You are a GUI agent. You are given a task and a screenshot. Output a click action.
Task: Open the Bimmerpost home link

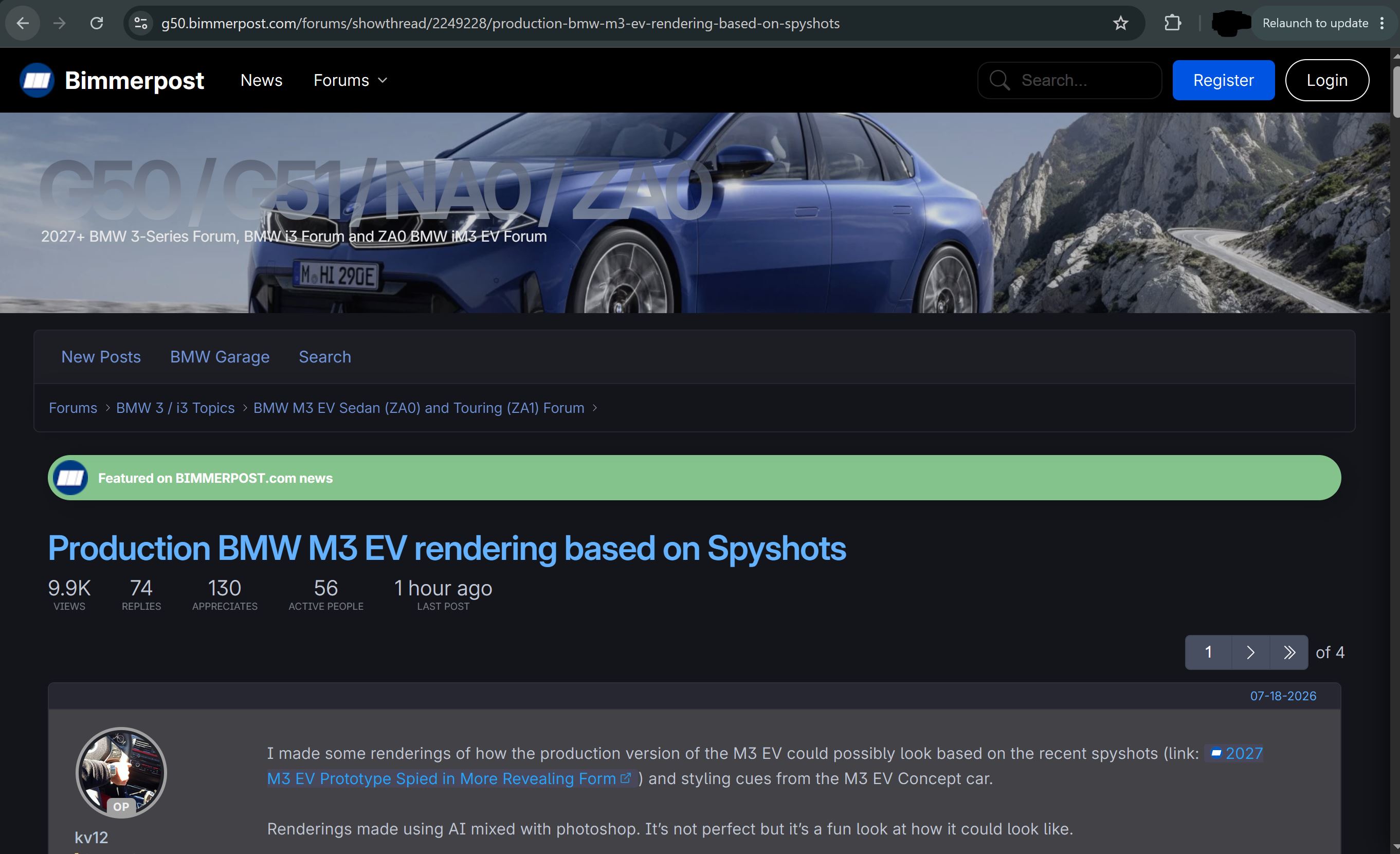coord(134,80)
